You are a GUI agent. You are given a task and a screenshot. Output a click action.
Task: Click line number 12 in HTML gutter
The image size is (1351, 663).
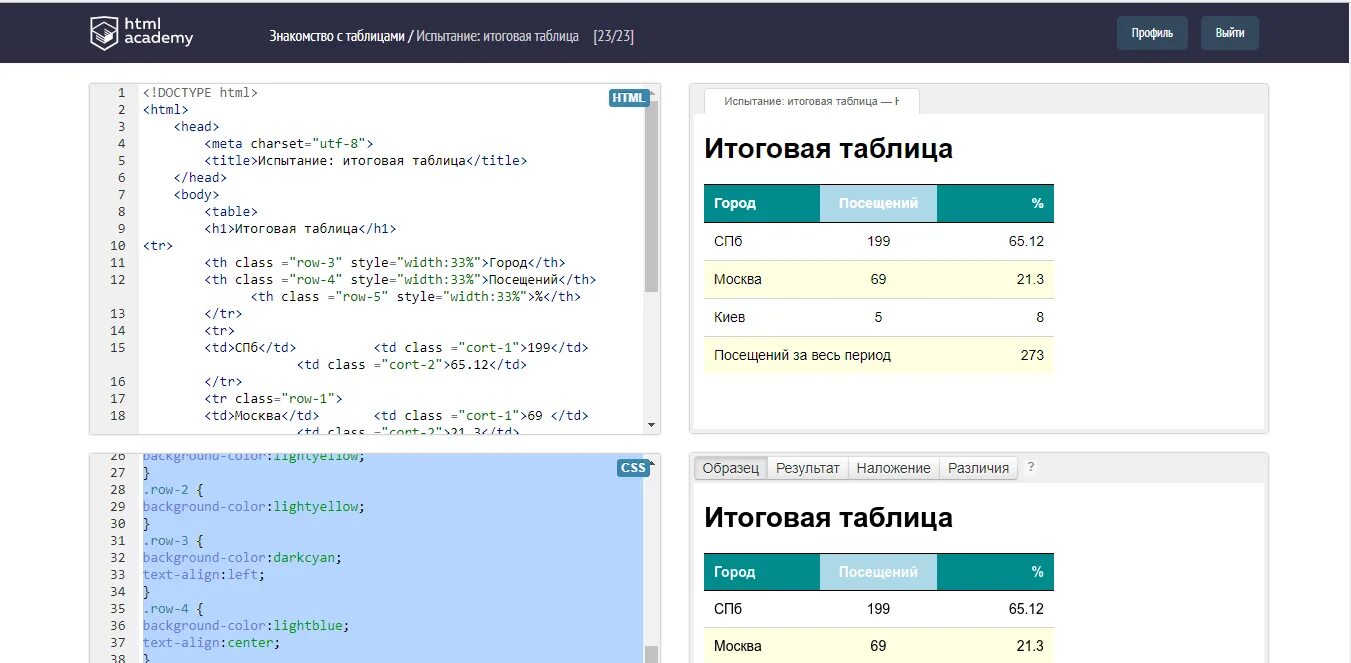pos(119,280)
